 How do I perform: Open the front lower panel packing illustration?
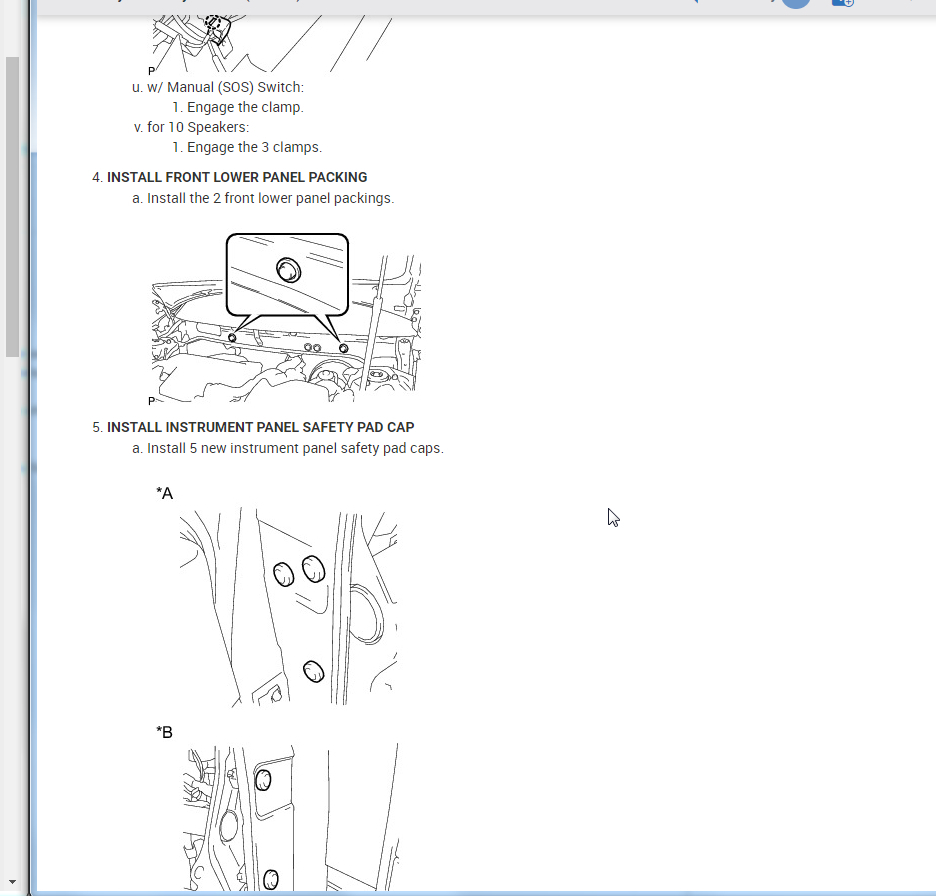point(285,318)
